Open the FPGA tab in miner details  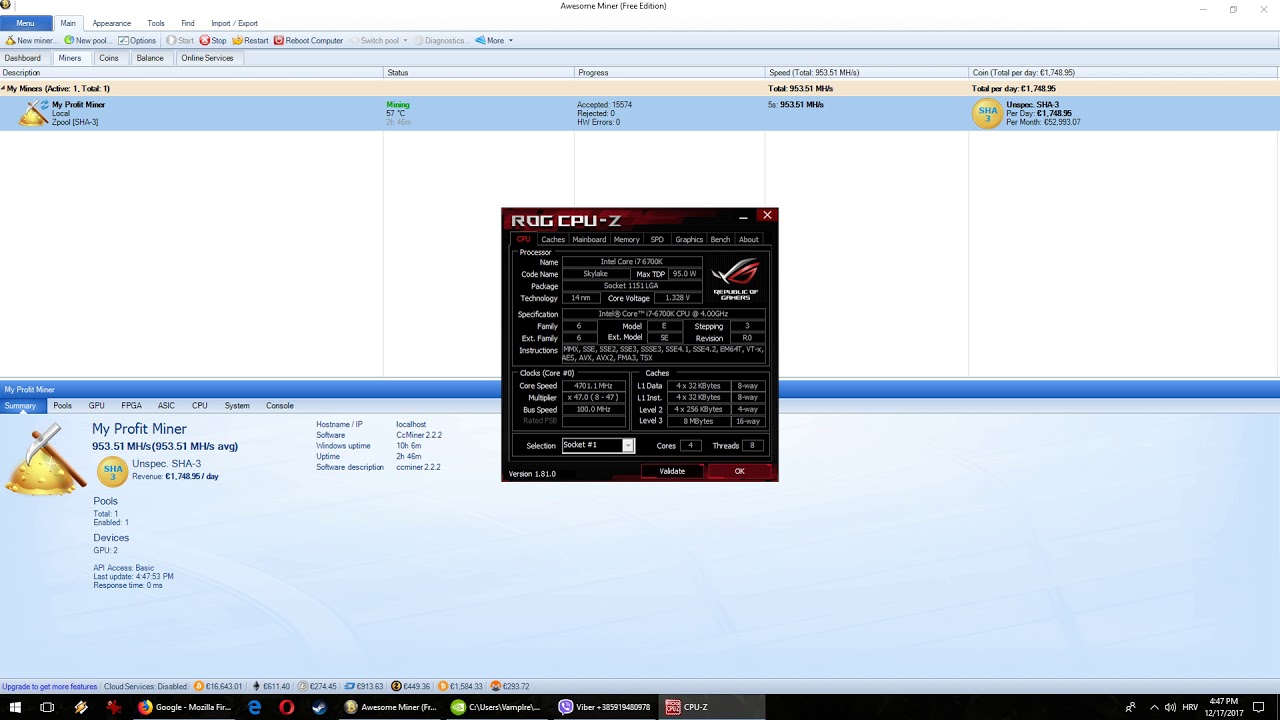click(131, 406)
